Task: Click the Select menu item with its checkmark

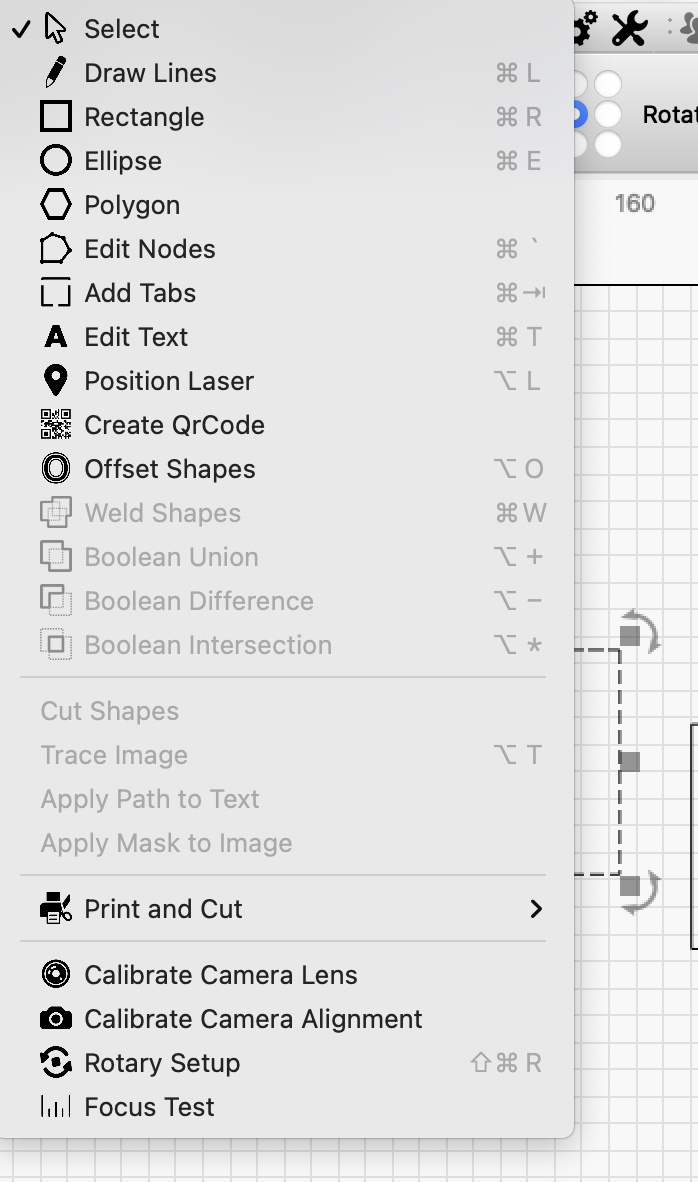Action: pos(286,29)
